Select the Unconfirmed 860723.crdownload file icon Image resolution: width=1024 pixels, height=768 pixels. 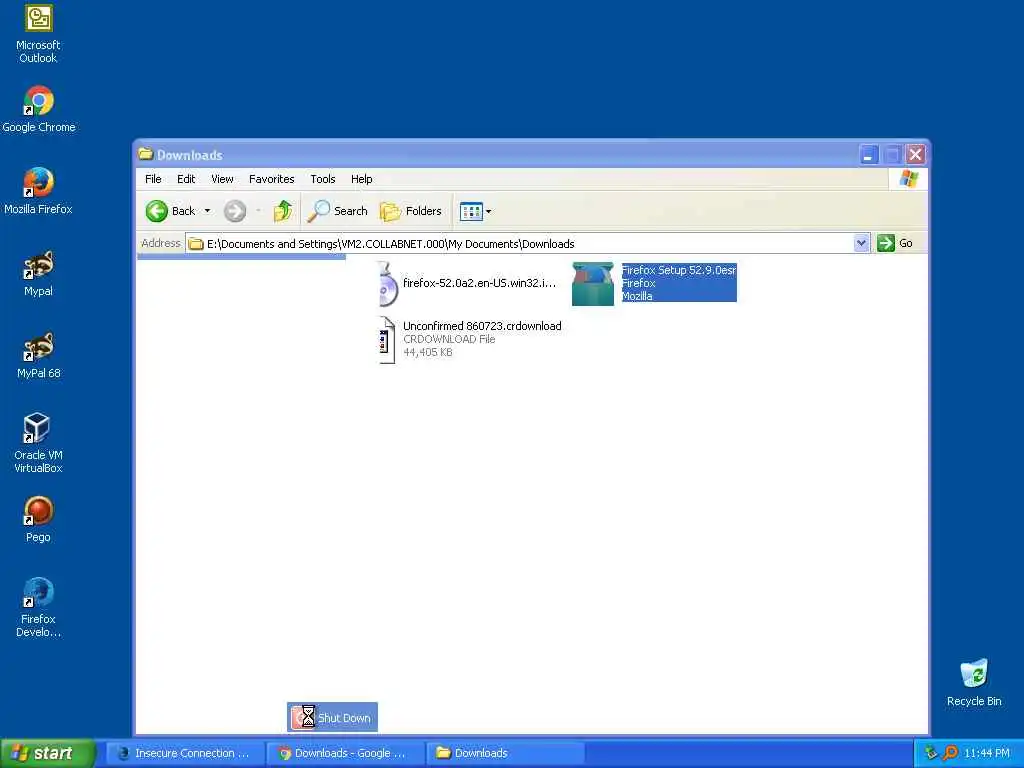coord(387,340)
